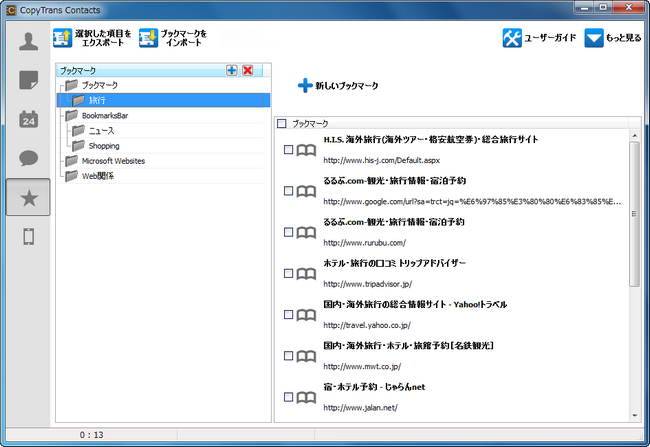The image size is (650, 447).
Task: Select the 旅行 folder
Action: coord(163,100)
